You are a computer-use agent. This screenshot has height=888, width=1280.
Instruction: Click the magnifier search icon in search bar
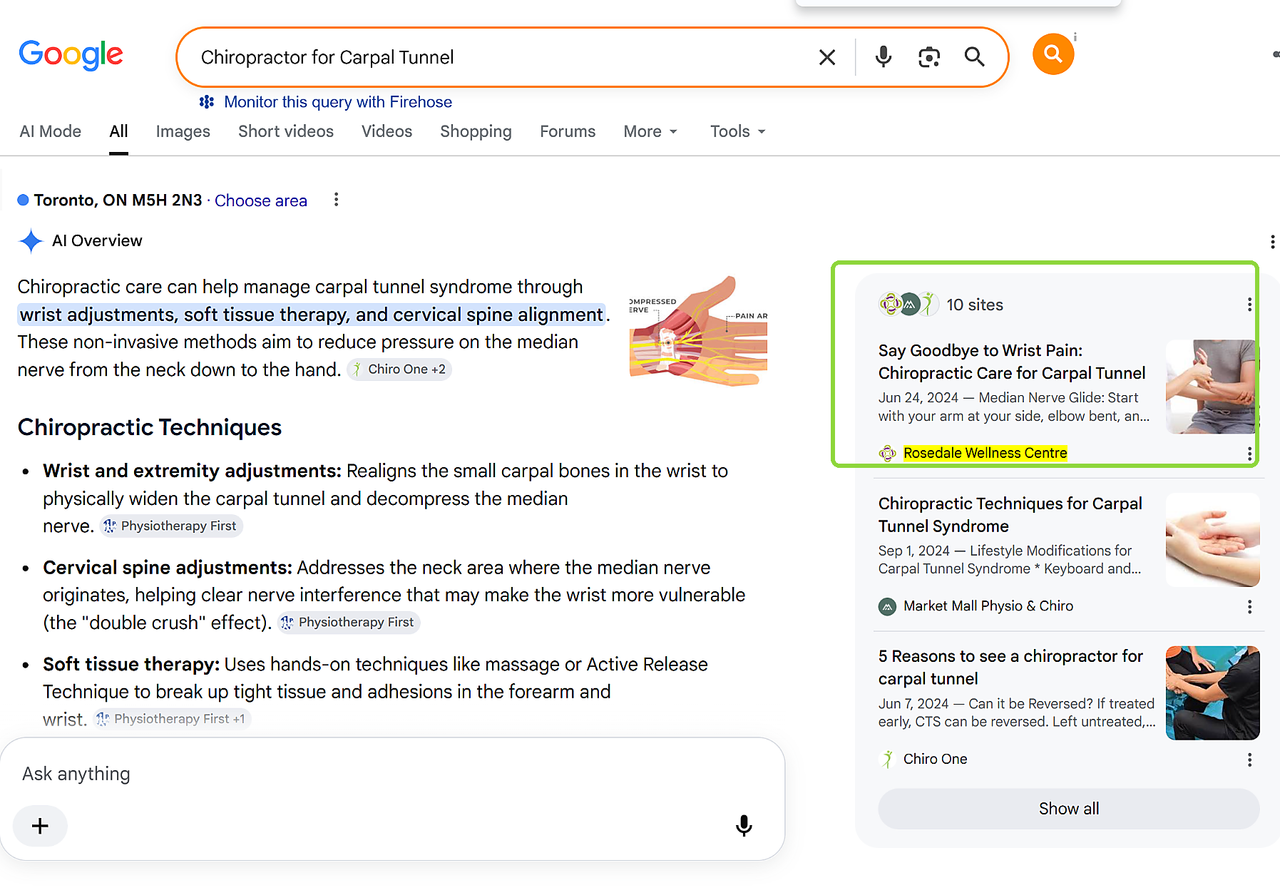[x=975, y=57]
